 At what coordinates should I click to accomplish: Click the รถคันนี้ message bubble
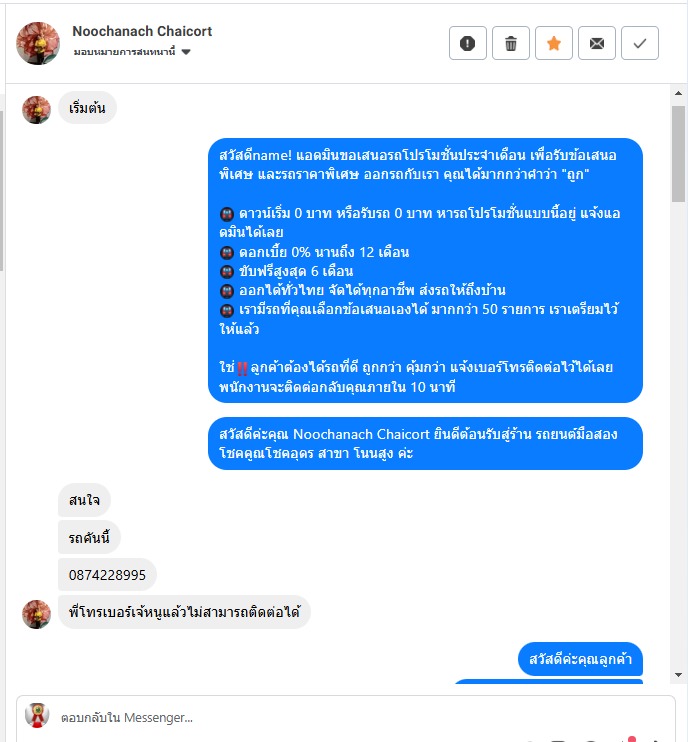click(89, 537)
